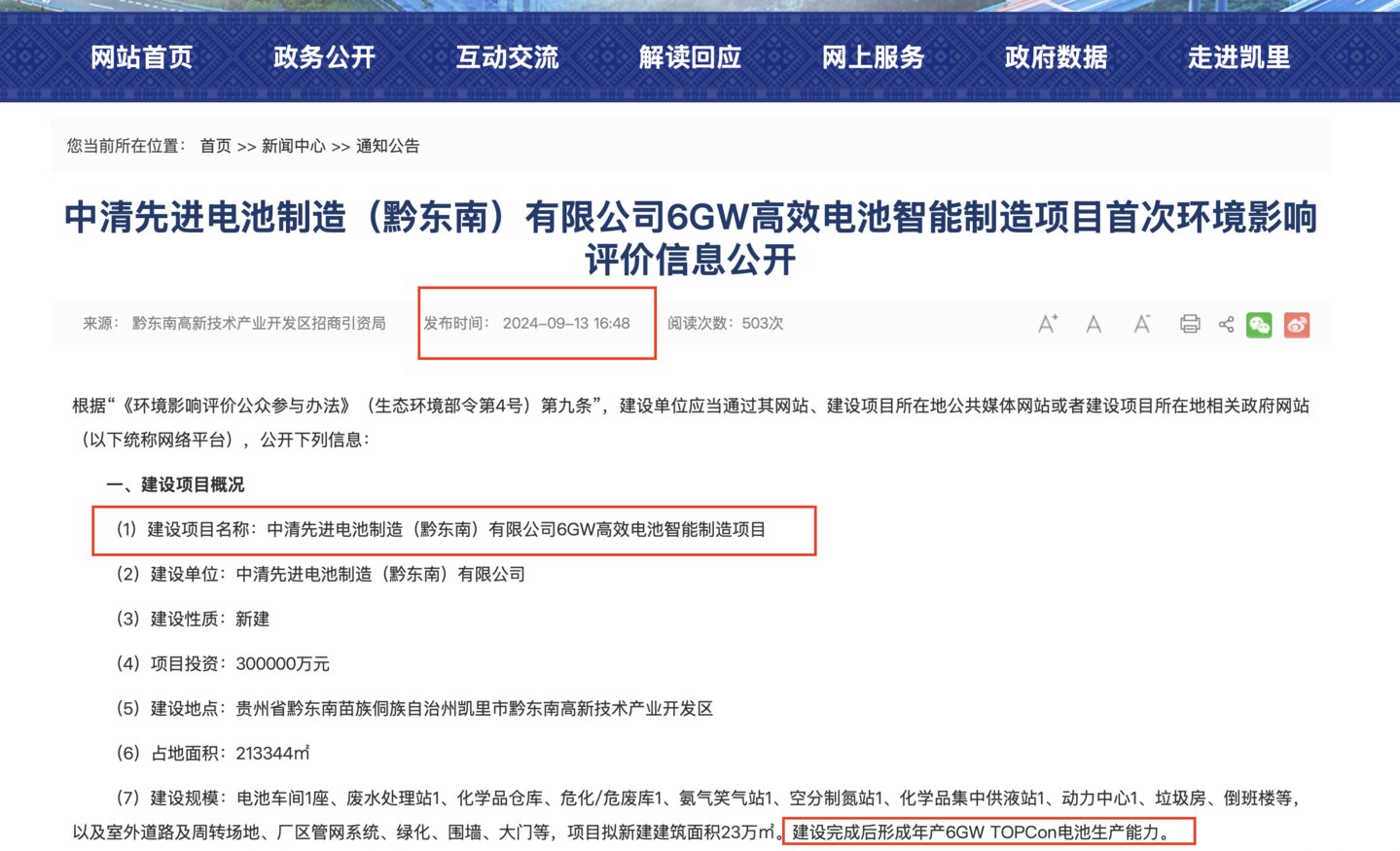Click the 阅读次数 503次 read count
Image resolution: width=1400 pixels, height=851 pixels.
725,323
